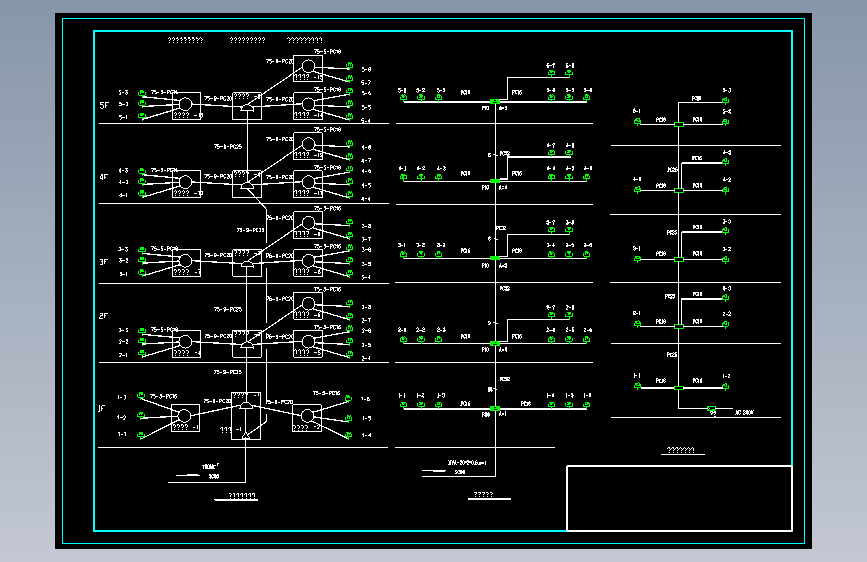The width and height of the screenshot is (867, 562).
Task: Select outlet 3-4 symbol in the left diagram
Action: 349,274
